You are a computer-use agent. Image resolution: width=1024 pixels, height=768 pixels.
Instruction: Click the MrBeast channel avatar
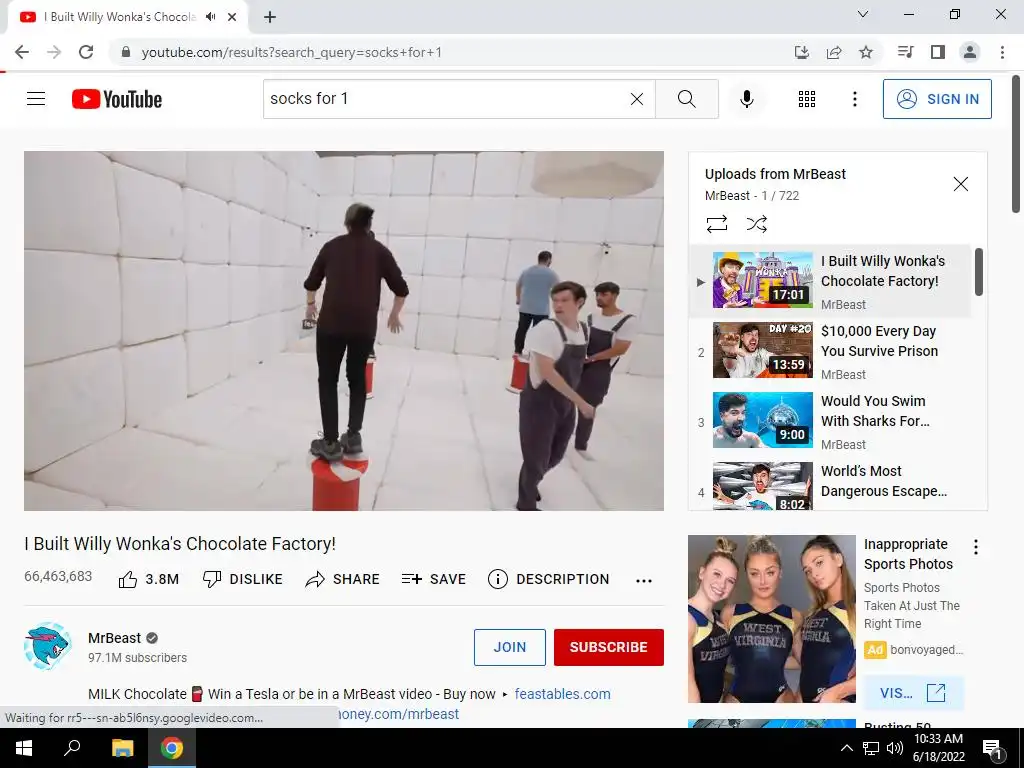tap(48, 647)
